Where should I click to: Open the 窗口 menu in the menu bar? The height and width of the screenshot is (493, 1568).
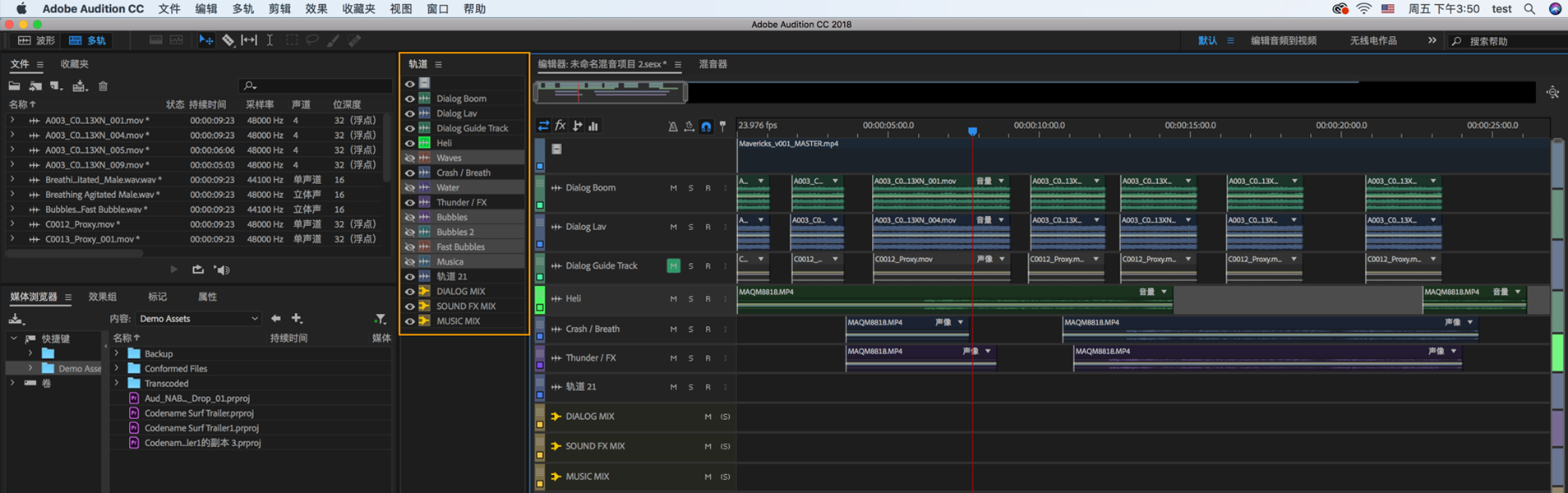click(x=438, y=9)
